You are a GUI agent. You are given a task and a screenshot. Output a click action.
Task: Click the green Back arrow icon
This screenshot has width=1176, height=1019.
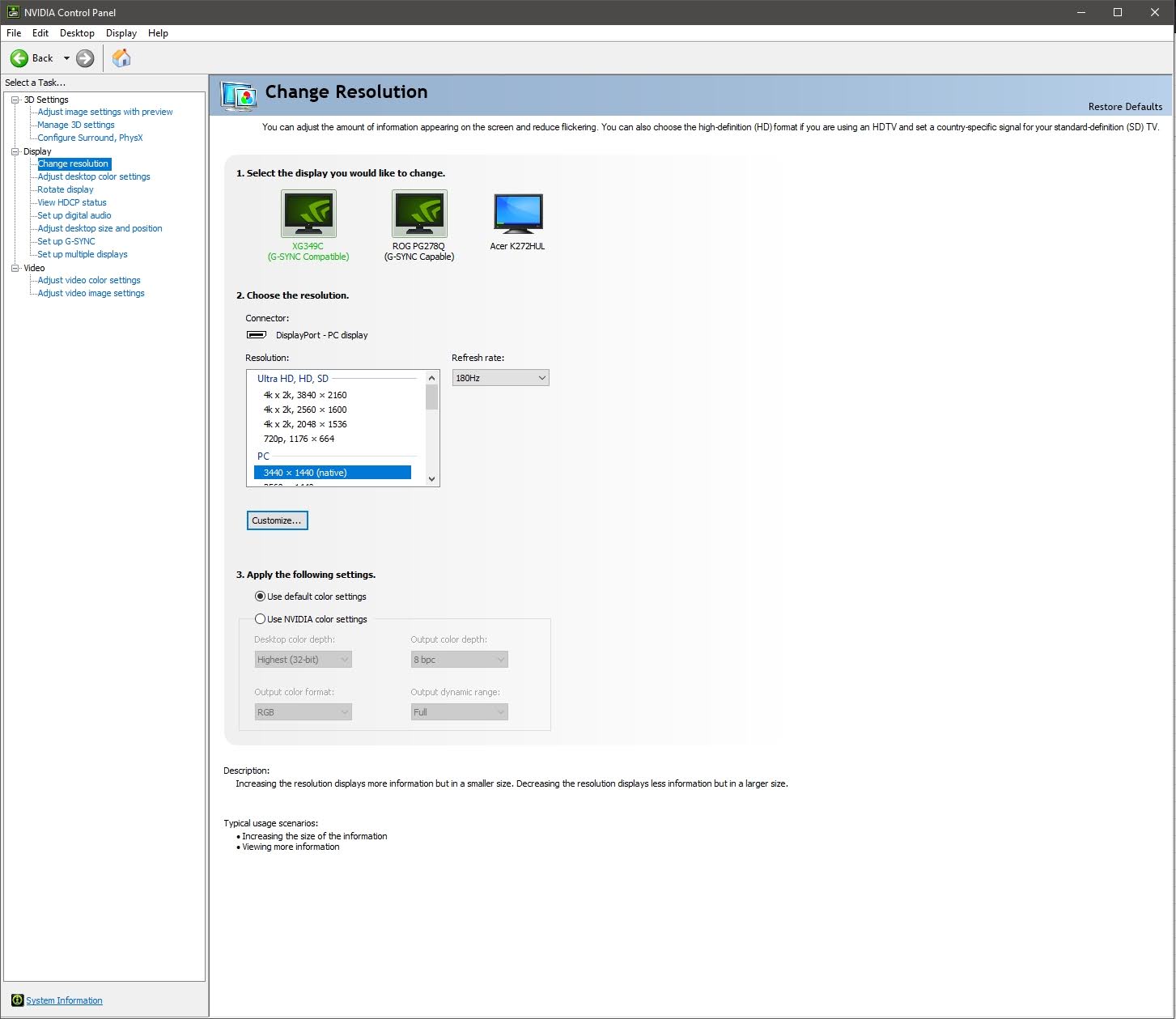click(x=19, y=58)
